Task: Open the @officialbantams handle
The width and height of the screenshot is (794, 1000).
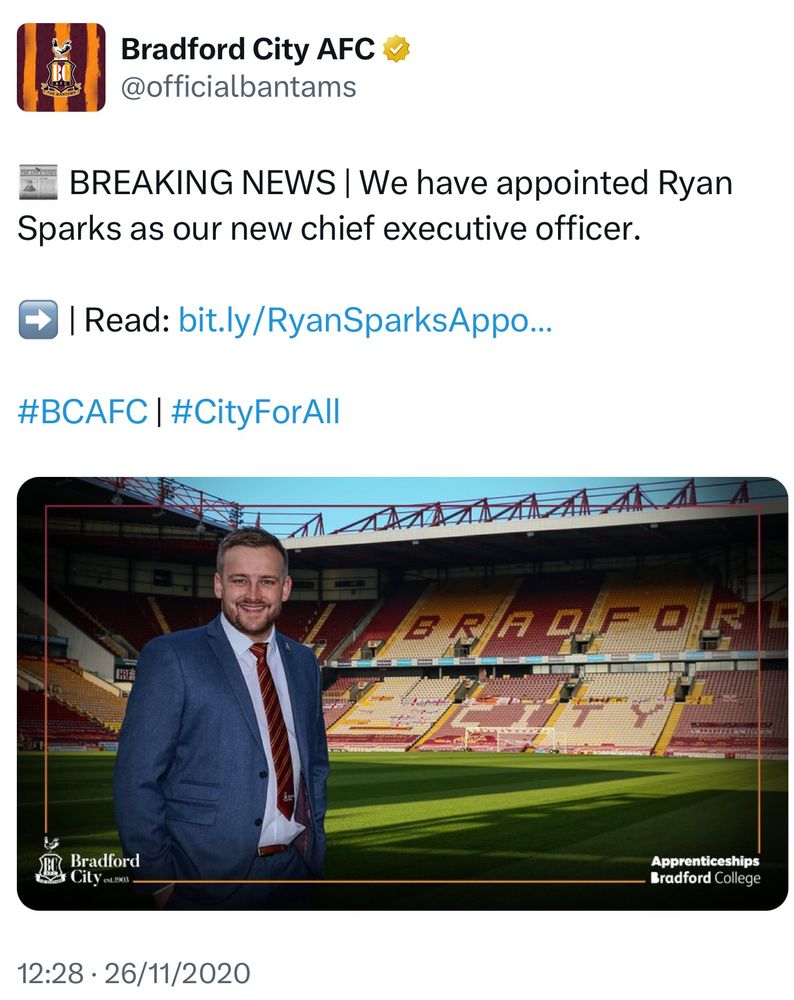Action: point(238,87)
